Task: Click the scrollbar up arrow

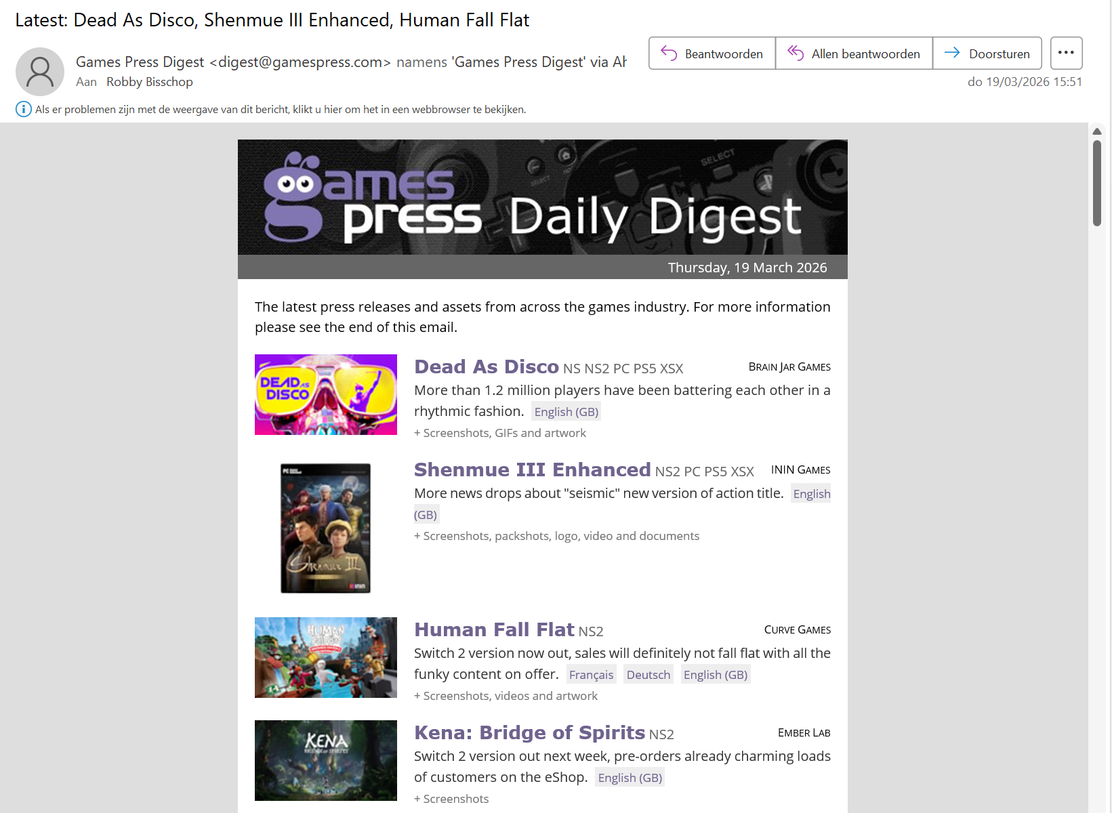Action: pyautogui.click(x=1097, y=131)
